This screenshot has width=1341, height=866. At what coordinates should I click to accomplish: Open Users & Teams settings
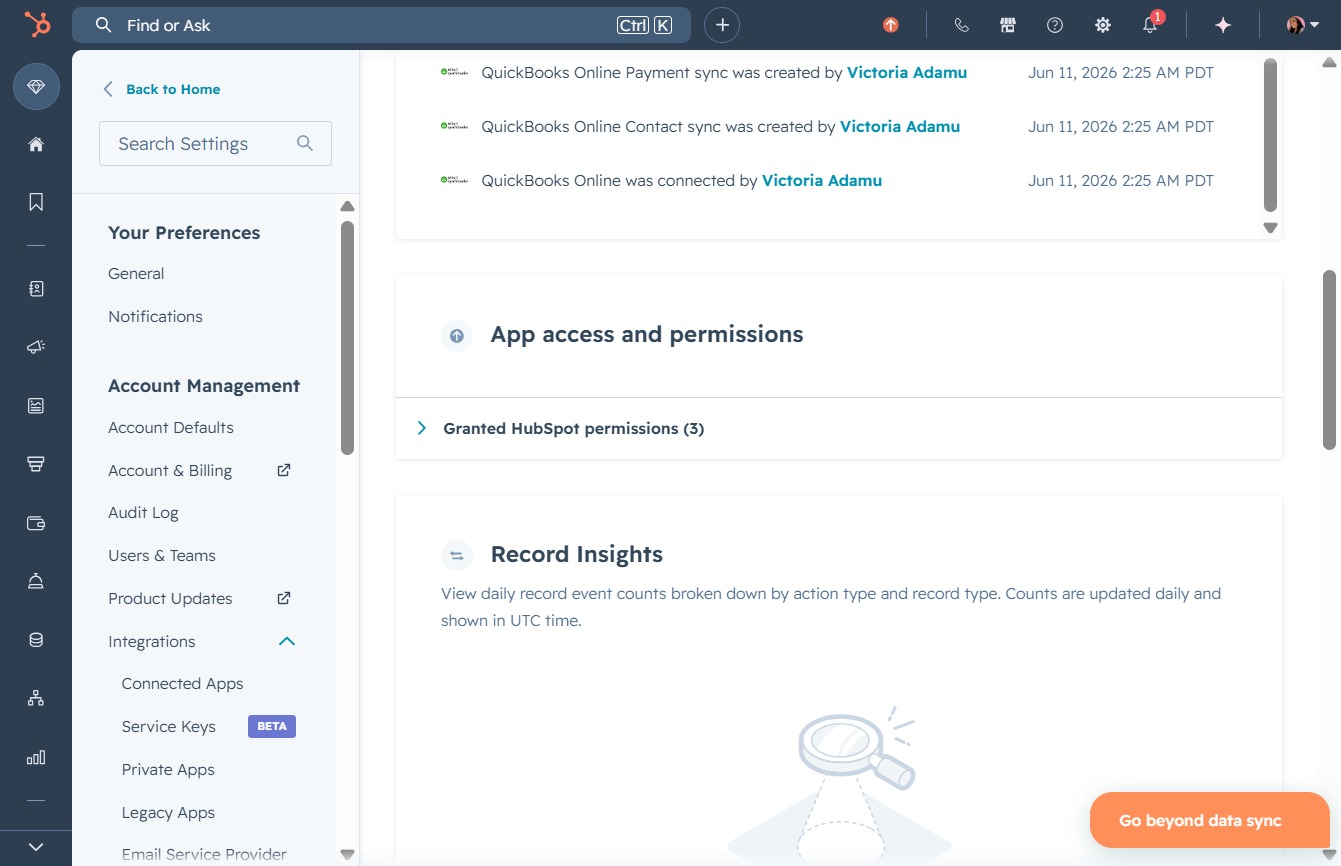(x=162, y=555)
